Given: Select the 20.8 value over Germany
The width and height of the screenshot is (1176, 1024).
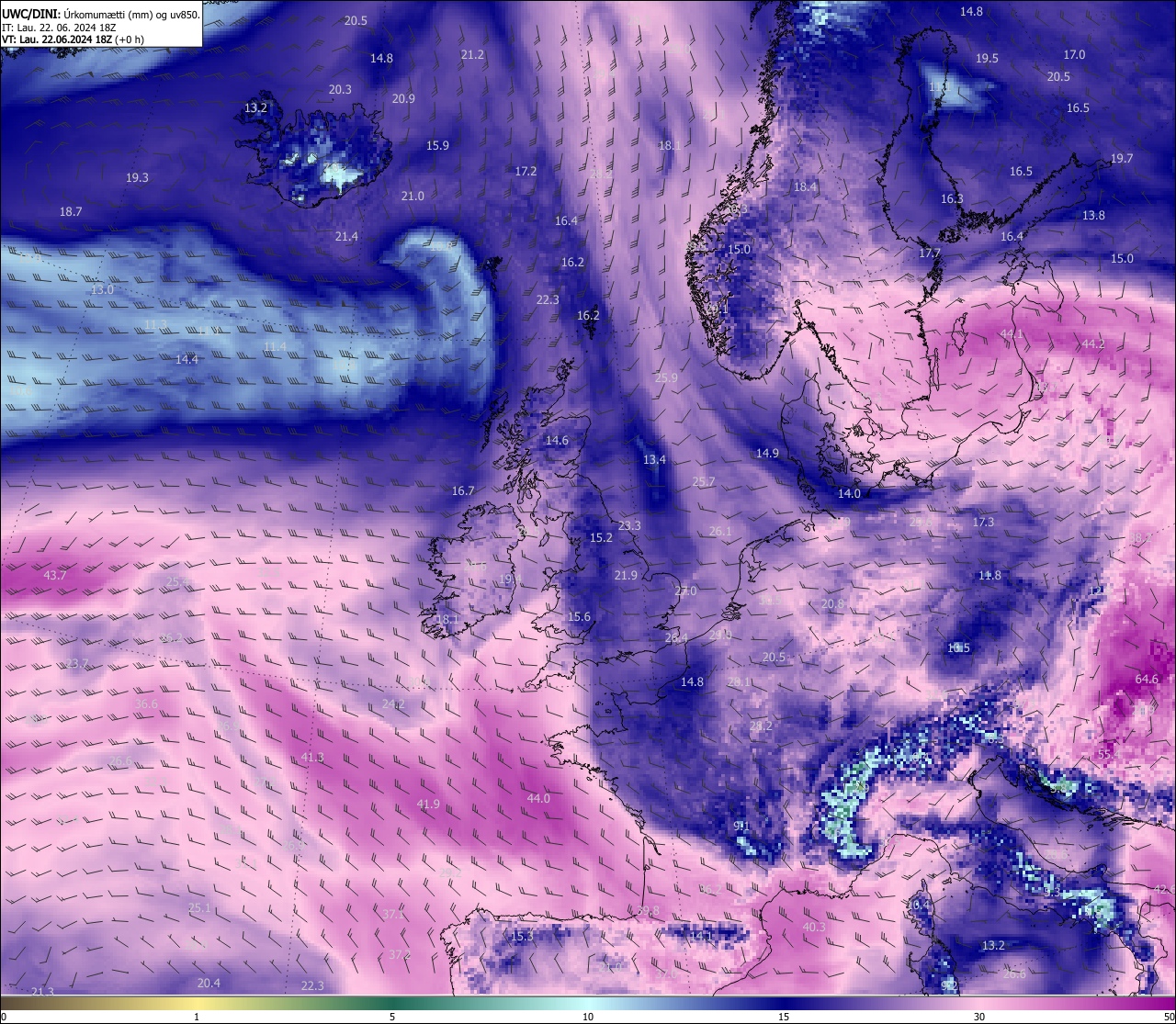Looking at the screenshot, I should click(832, 604).
